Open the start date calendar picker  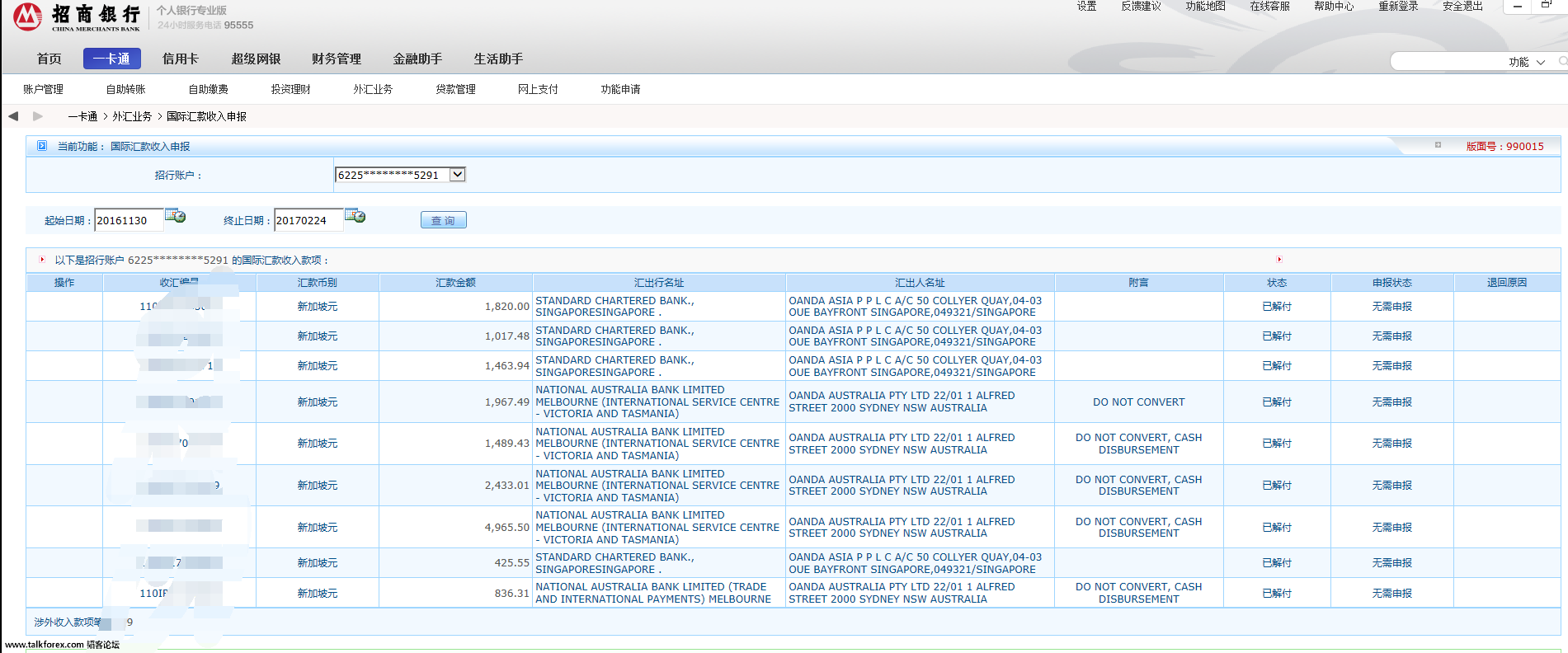(175, 216)
